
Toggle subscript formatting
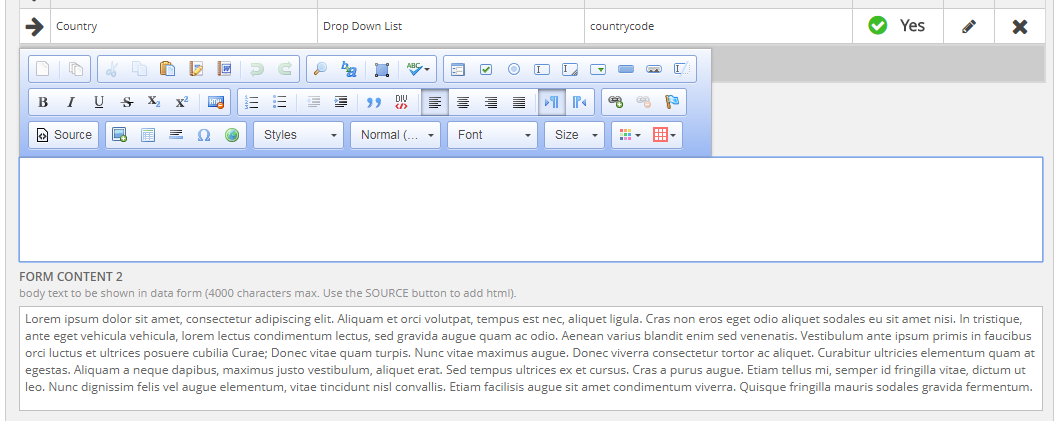pos(154,102)
